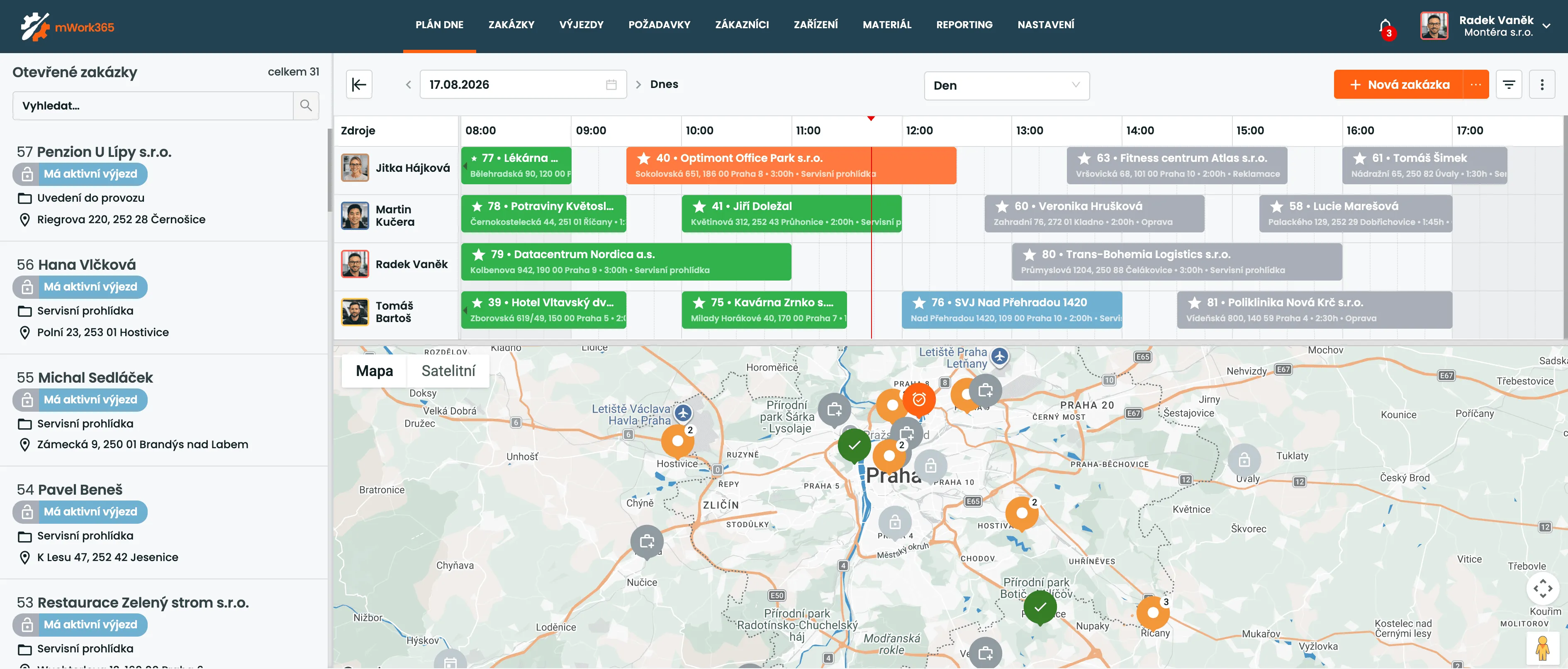Open the ZAŘÍZENÍ tab
Screen dimensions: 1568x669
pyautogui.click(x=816, y=25)
